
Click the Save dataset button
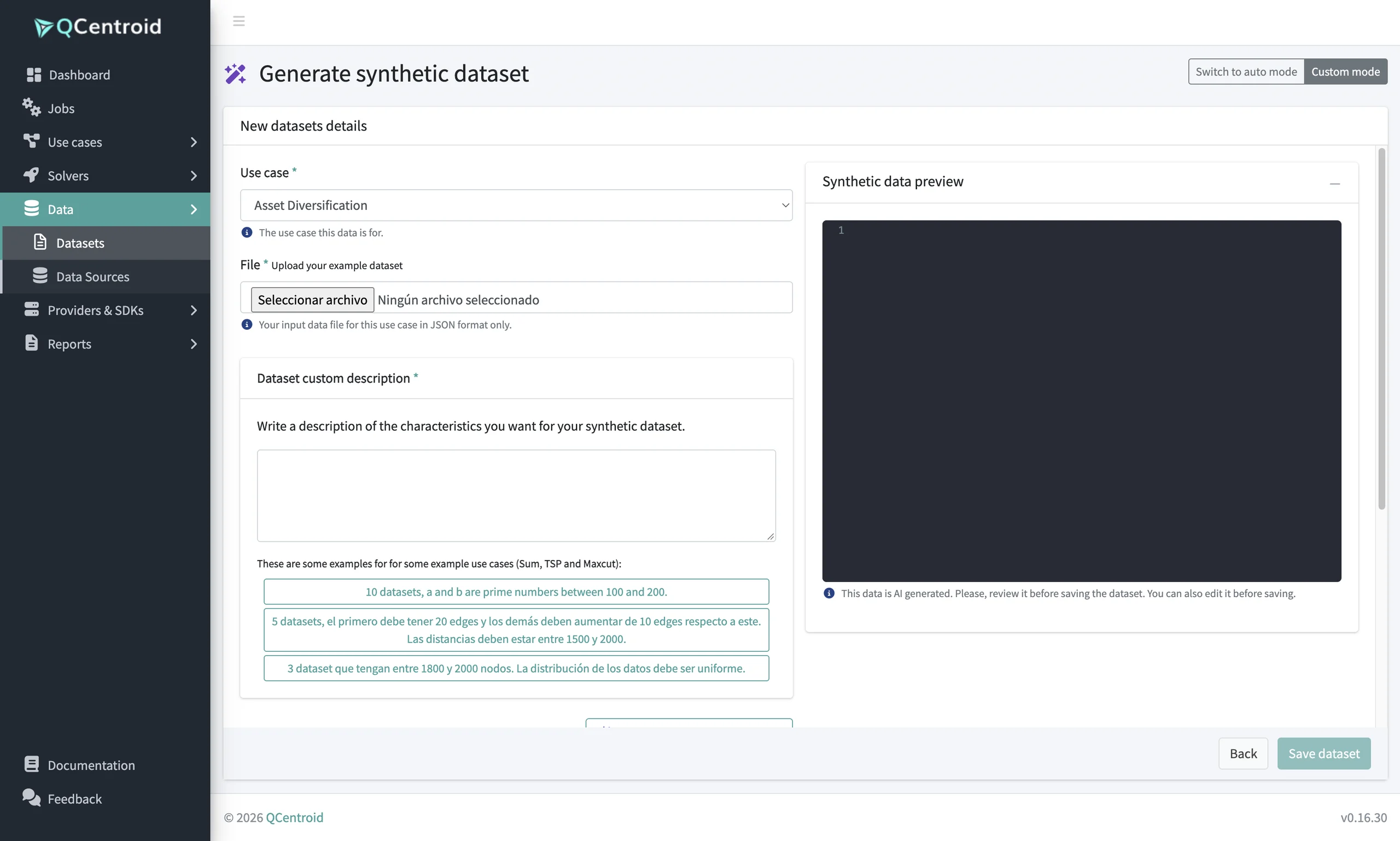click(x=1324, y=753)
